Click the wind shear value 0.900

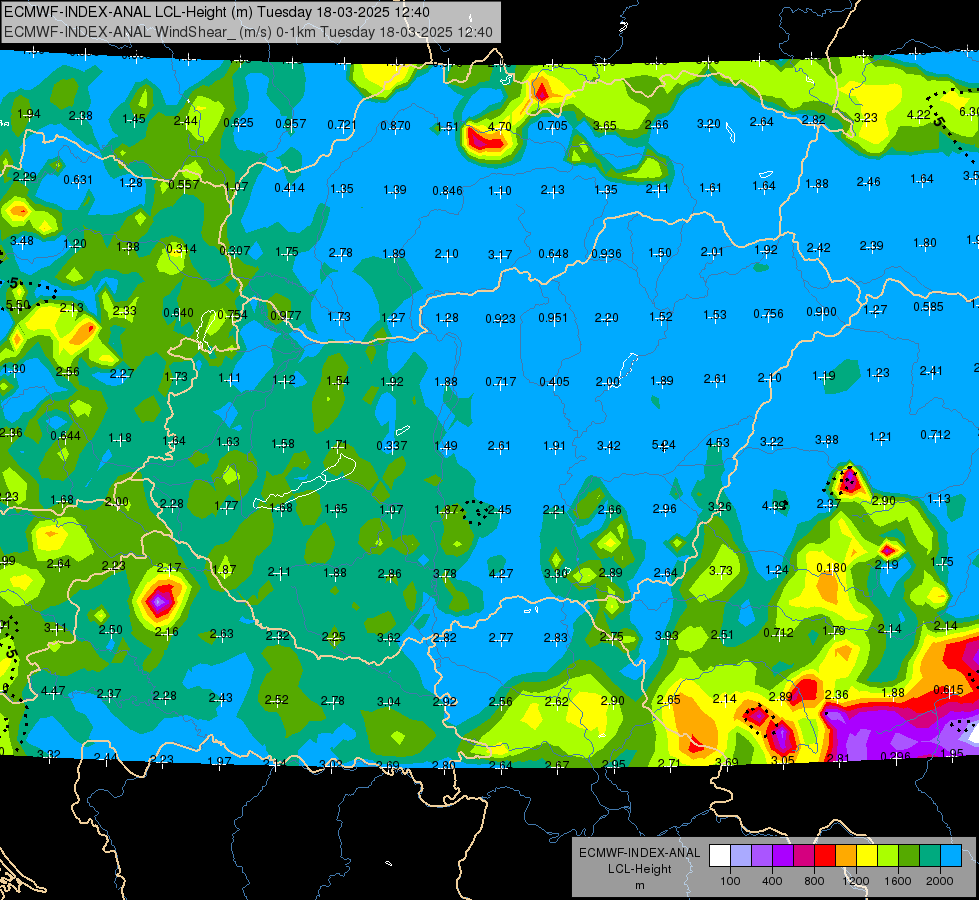tap(822, 312)
